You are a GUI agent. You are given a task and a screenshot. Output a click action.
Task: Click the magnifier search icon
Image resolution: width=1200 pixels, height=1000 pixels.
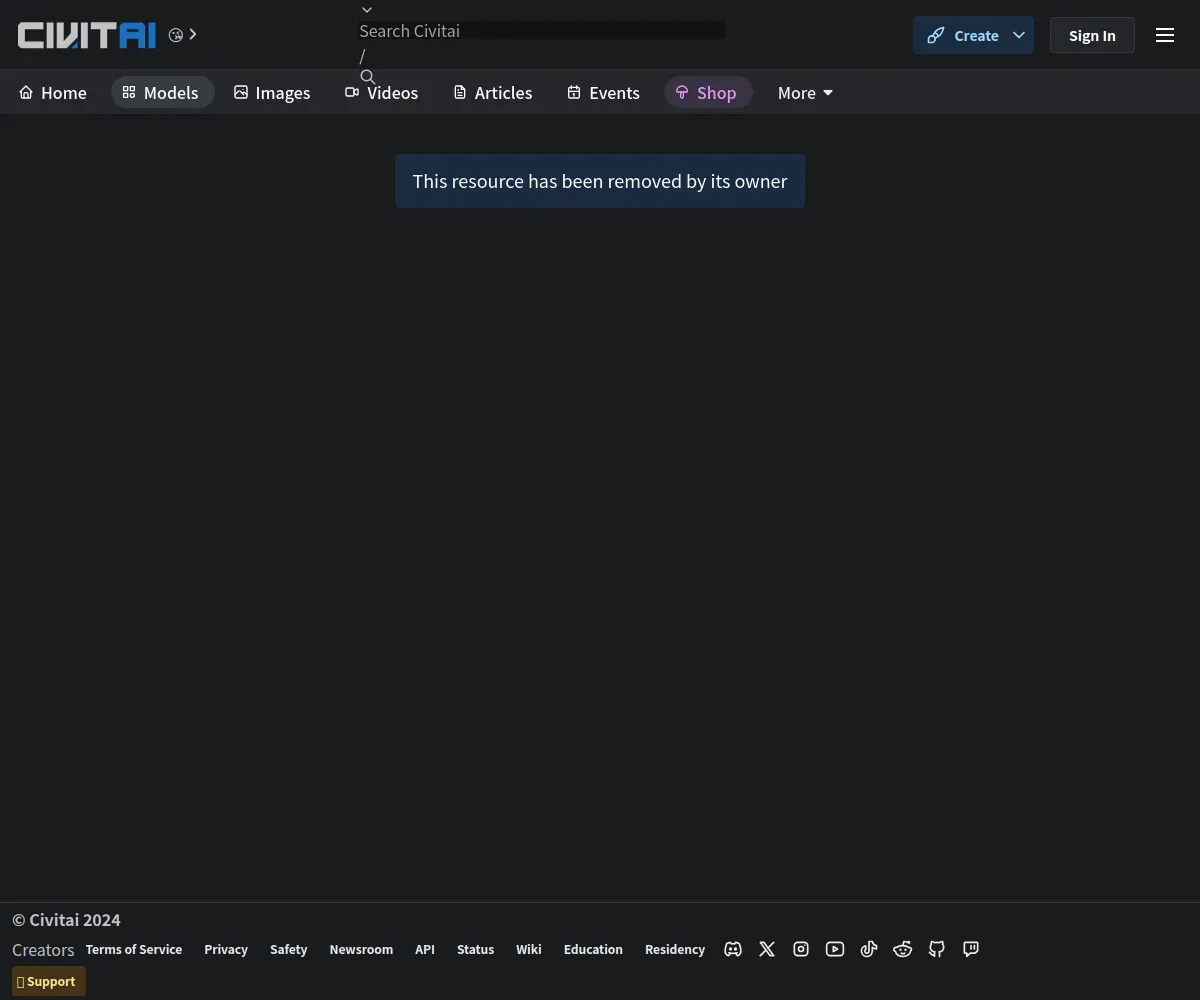click(368, 77)
